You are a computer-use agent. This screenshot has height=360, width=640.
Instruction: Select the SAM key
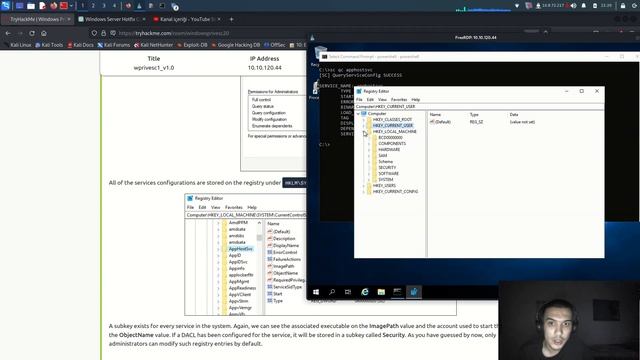(x=382, y=156)
